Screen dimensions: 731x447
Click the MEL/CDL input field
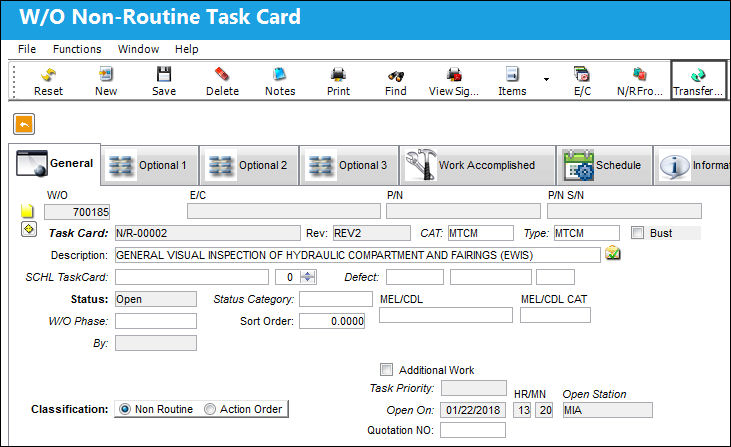[x=446, y=315]
